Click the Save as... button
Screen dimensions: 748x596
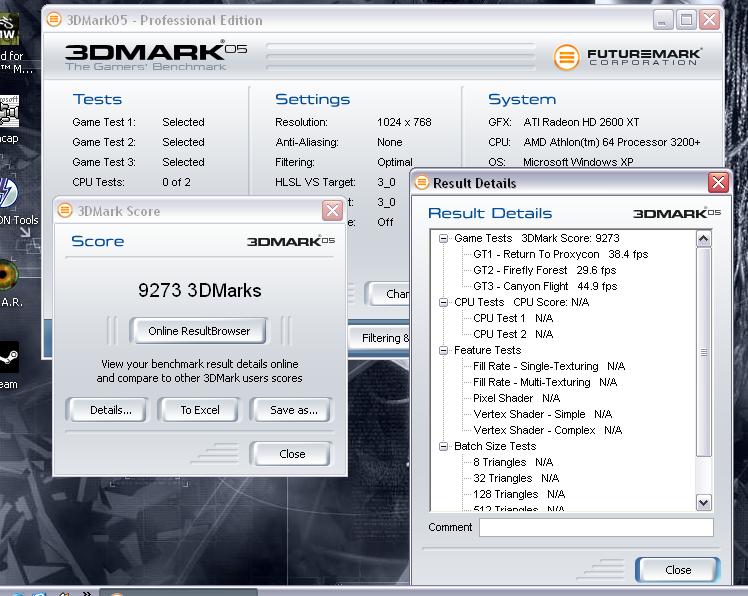291,410
